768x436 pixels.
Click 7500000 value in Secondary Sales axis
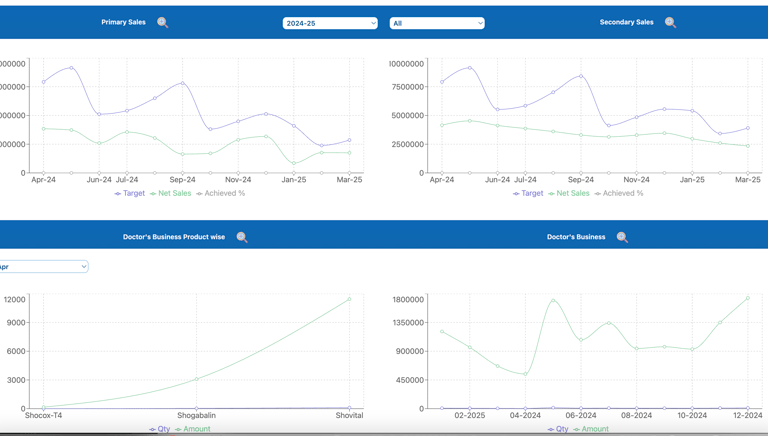point(406,87)
